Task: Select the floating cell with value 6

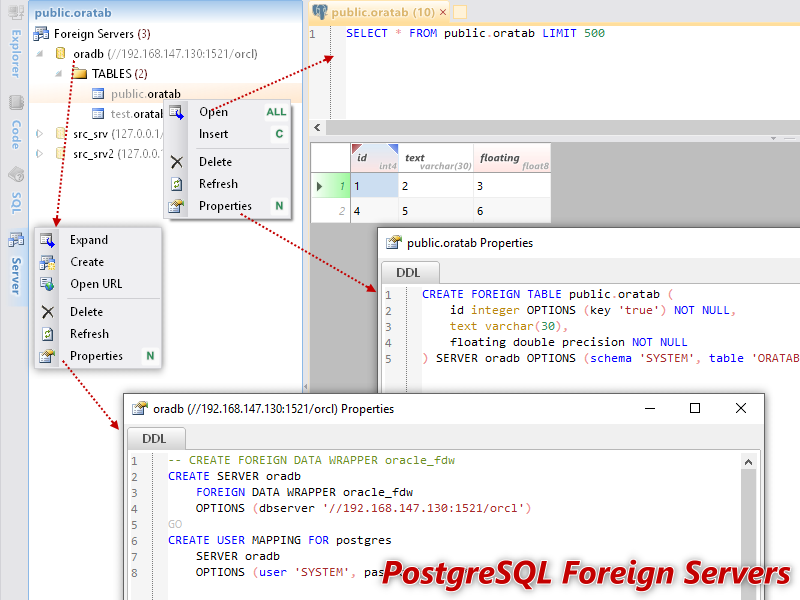Action: (513, 211)
